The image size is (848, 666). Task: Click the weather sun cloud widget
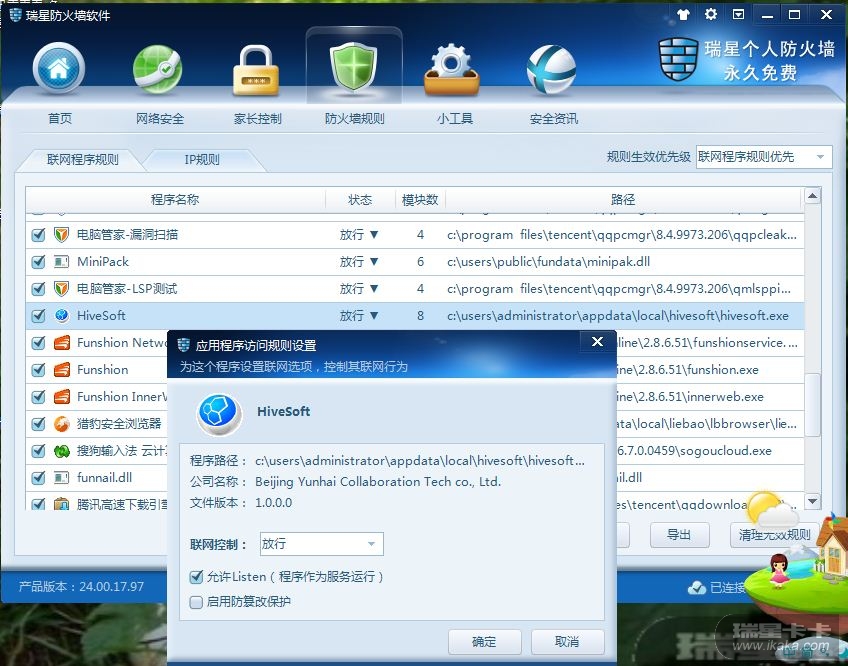click(772, 509)
